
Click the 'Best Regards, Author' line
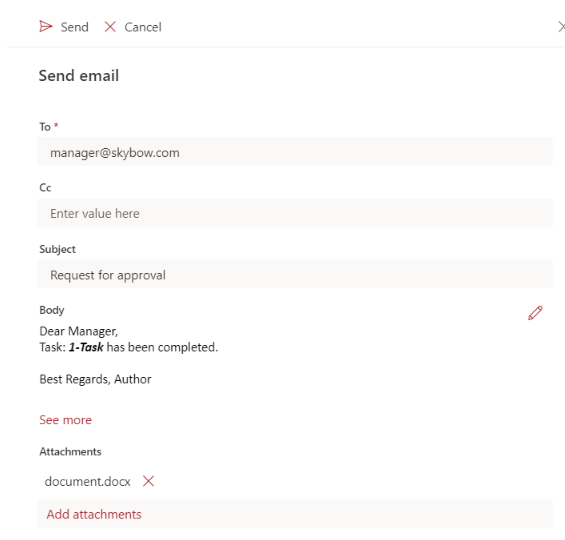(x=95, y=379)
